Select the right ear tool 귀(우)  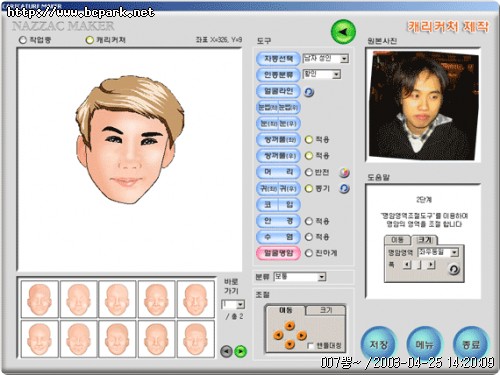pos(289,189)
